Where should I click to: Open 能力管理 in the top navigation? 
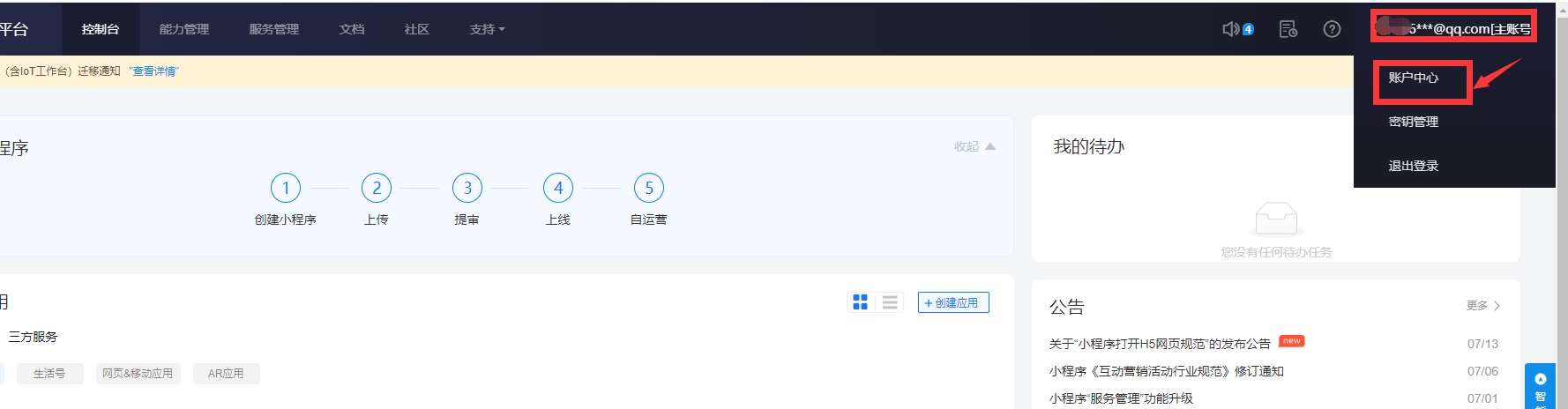(x=184, y=29)
